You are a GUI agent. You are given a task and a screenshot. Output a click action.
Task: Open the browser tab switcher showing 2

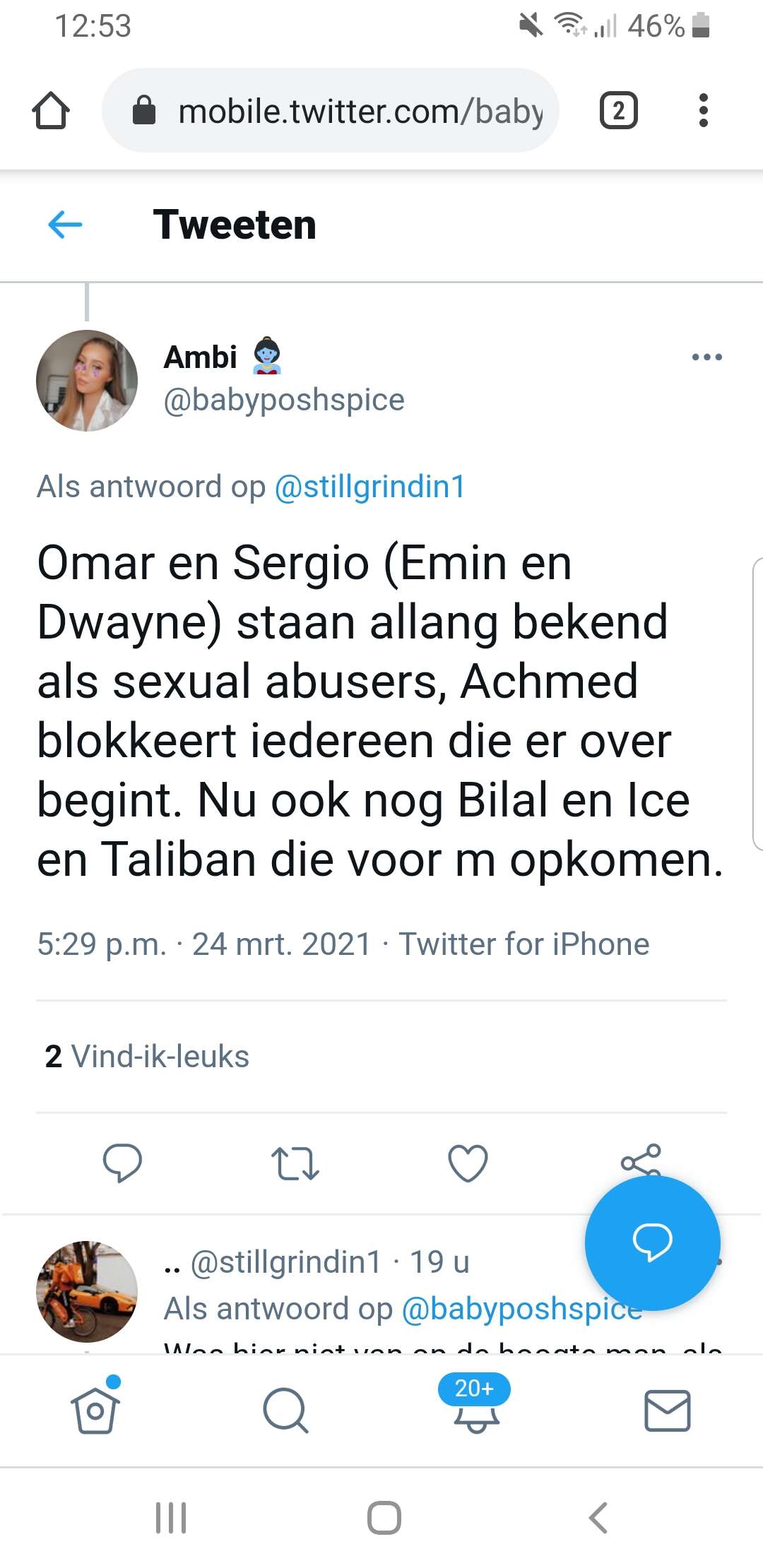pos(618,111)
